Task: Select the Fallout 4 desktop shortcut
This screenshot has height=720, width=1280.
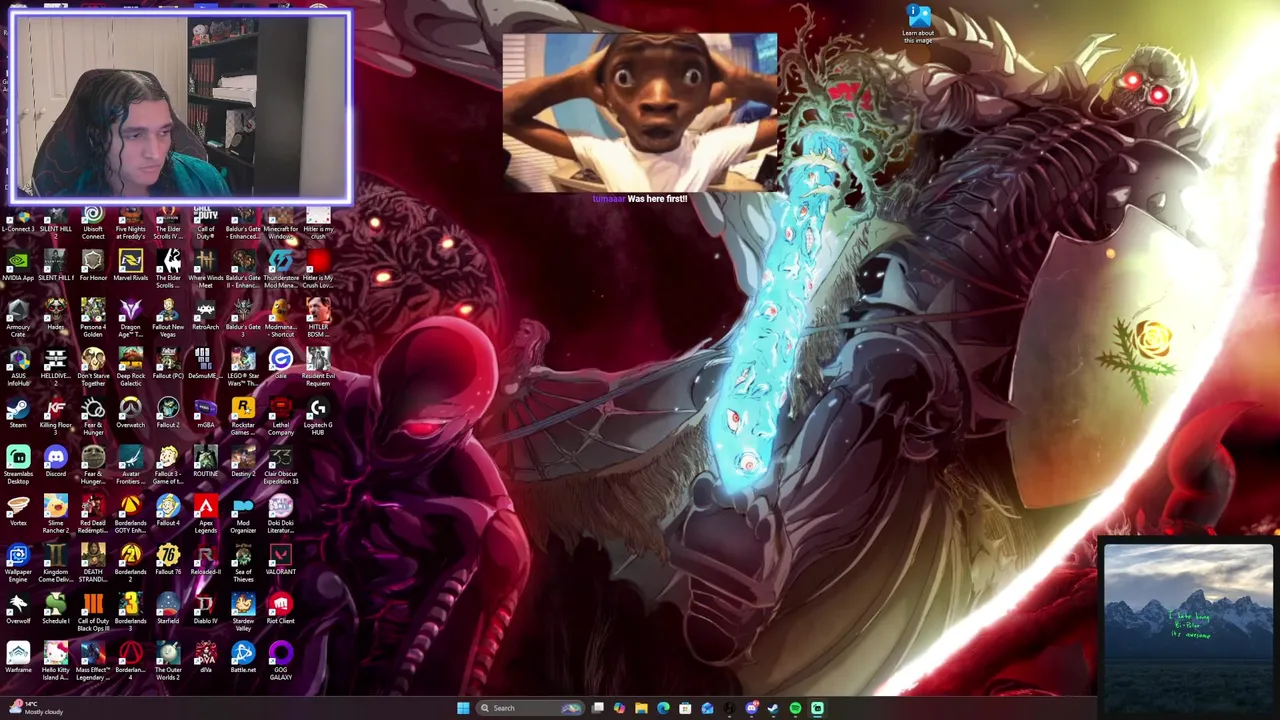Action: 168,512
